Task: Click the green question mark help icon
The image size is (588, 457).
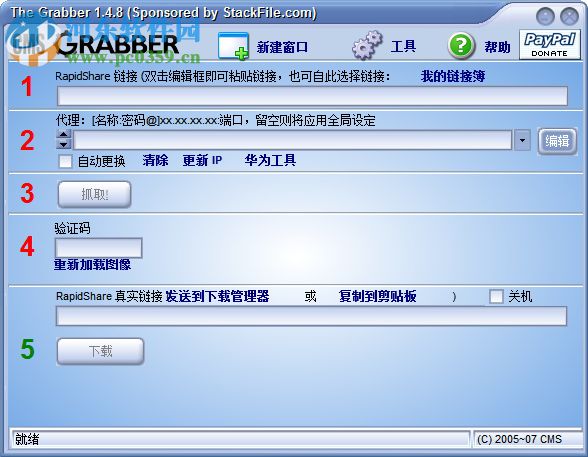Action: 461,46
